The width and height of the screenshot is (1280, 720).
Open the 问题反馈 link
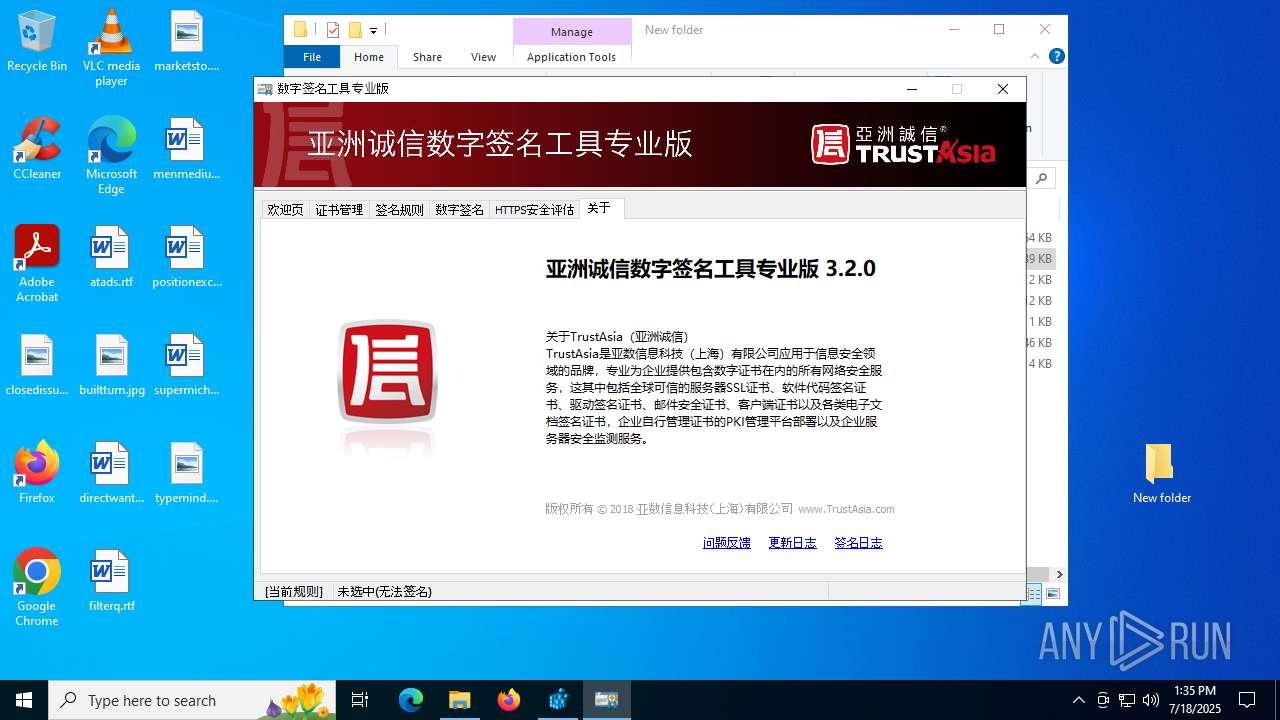click(x=727, y=543)
